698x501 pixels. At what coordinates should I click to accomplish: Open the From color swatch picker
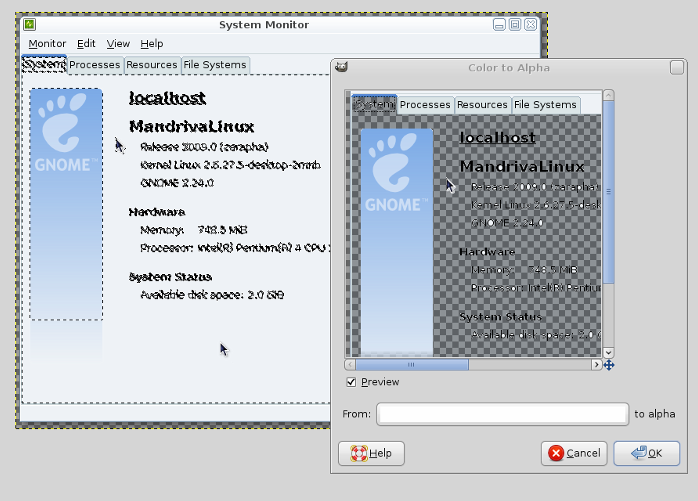(x=502, y=414)
